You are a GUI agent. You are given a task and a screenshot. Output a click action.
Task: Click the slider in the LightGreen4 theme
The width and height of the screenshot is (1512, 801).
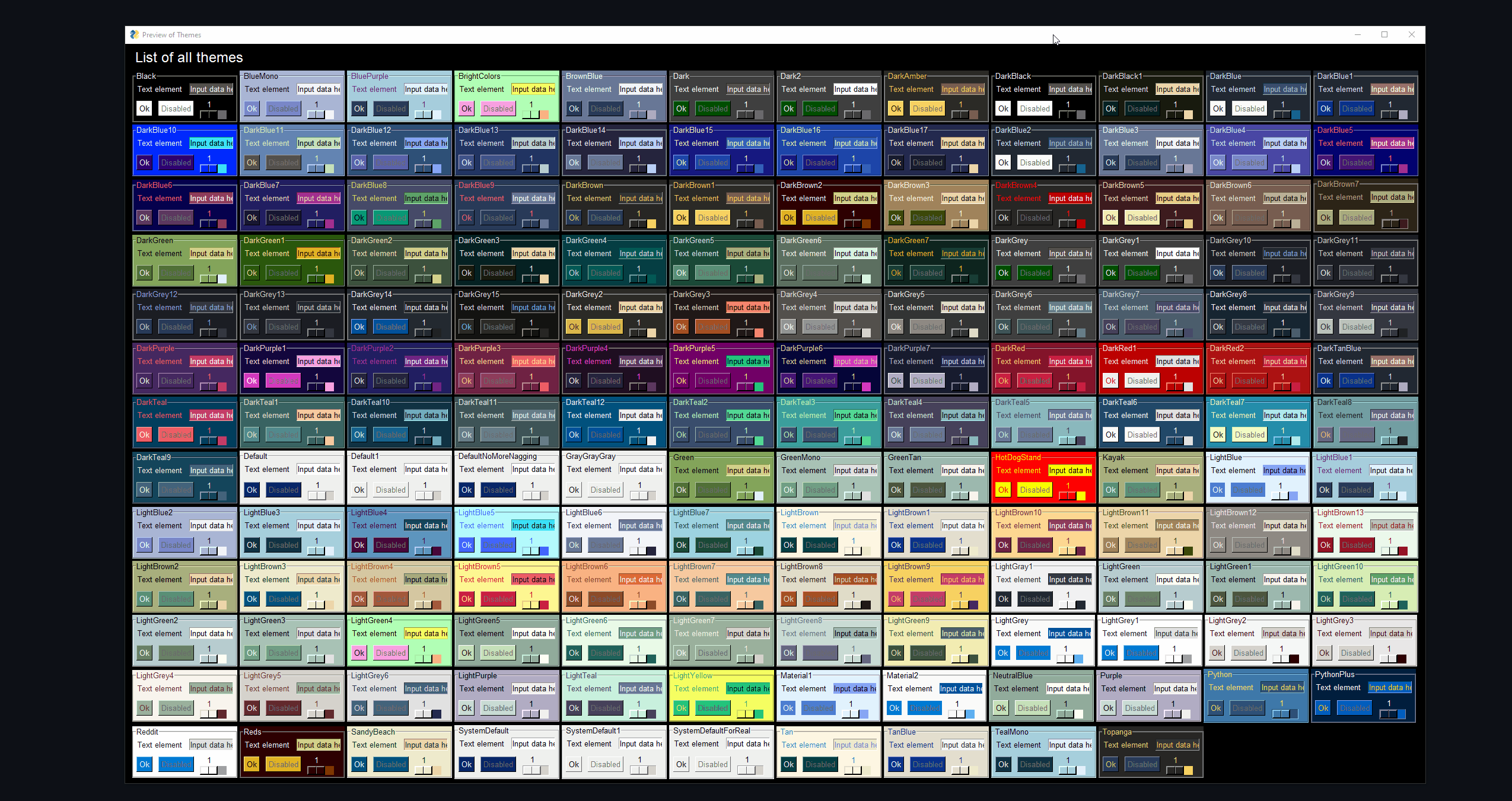point(427,659)
